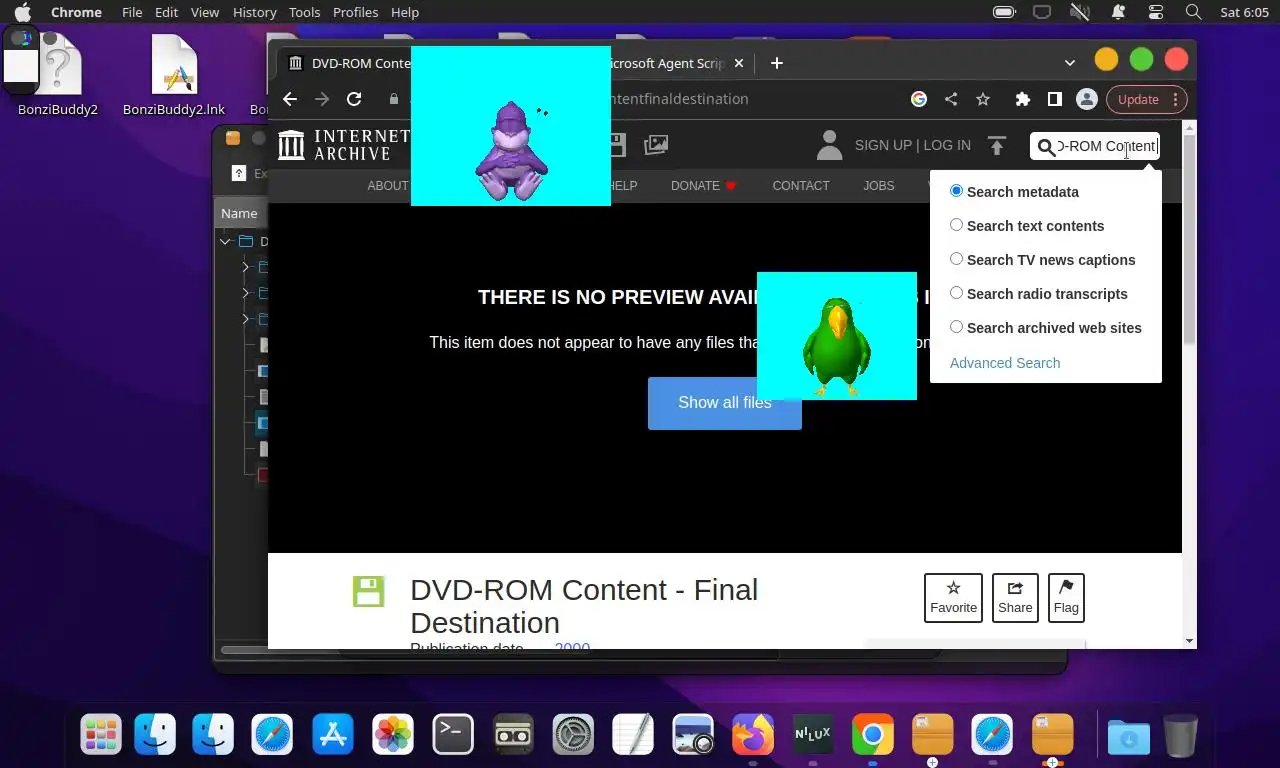The image size is (1280, 768).
Task: Open the Archive's images media icon
Action: pos(656,145)
